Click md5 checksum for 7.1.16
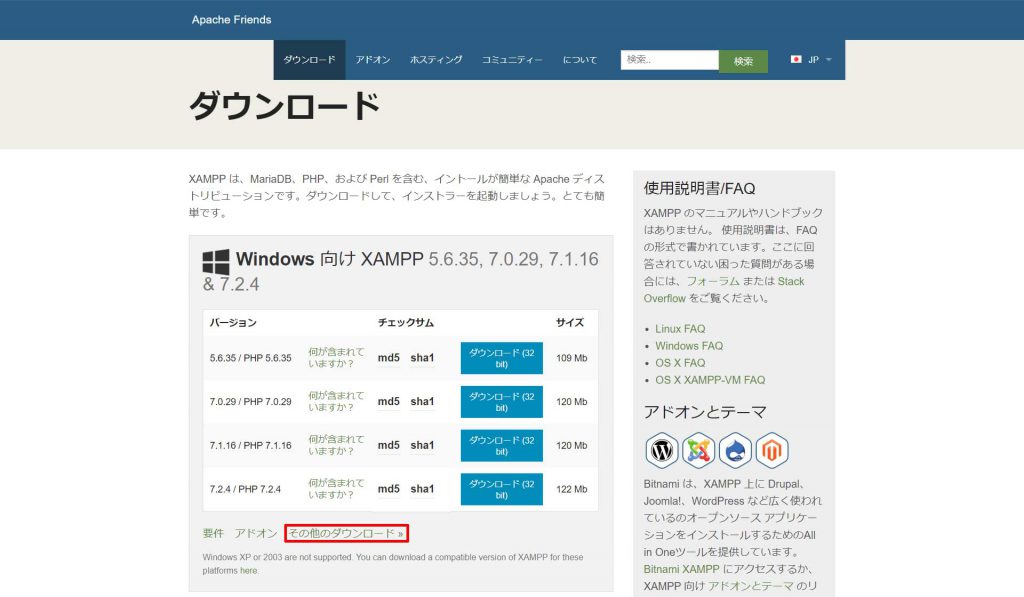 (389, 445)
